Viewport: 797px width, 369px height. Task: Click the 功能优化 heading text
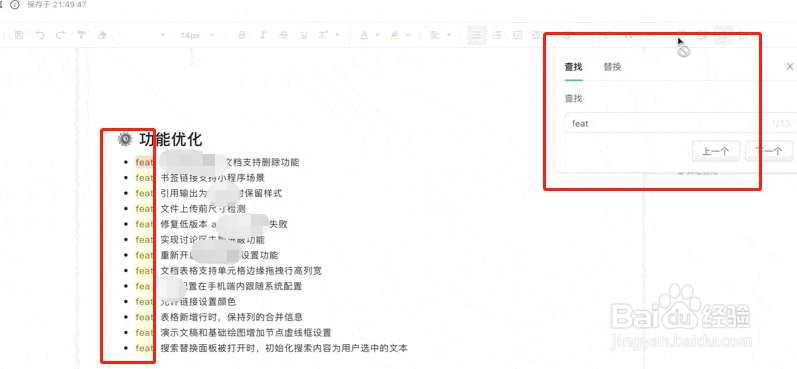pos(171,139)
